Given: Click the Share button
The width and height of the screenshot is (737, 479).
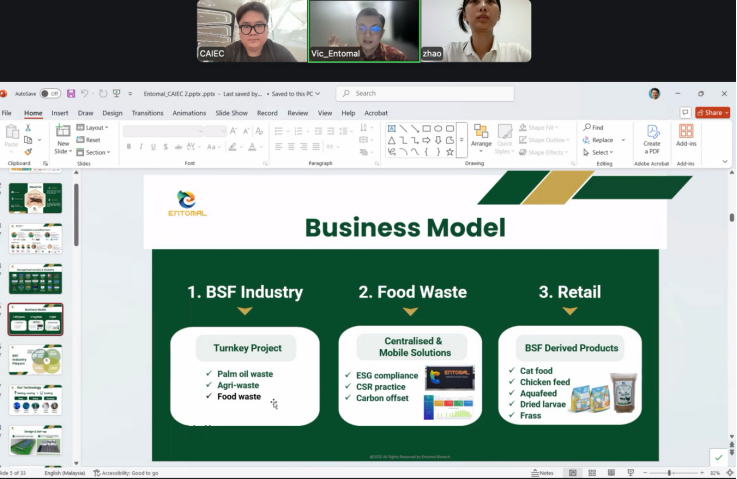Looking at the screenshot, I should [712, 113].
